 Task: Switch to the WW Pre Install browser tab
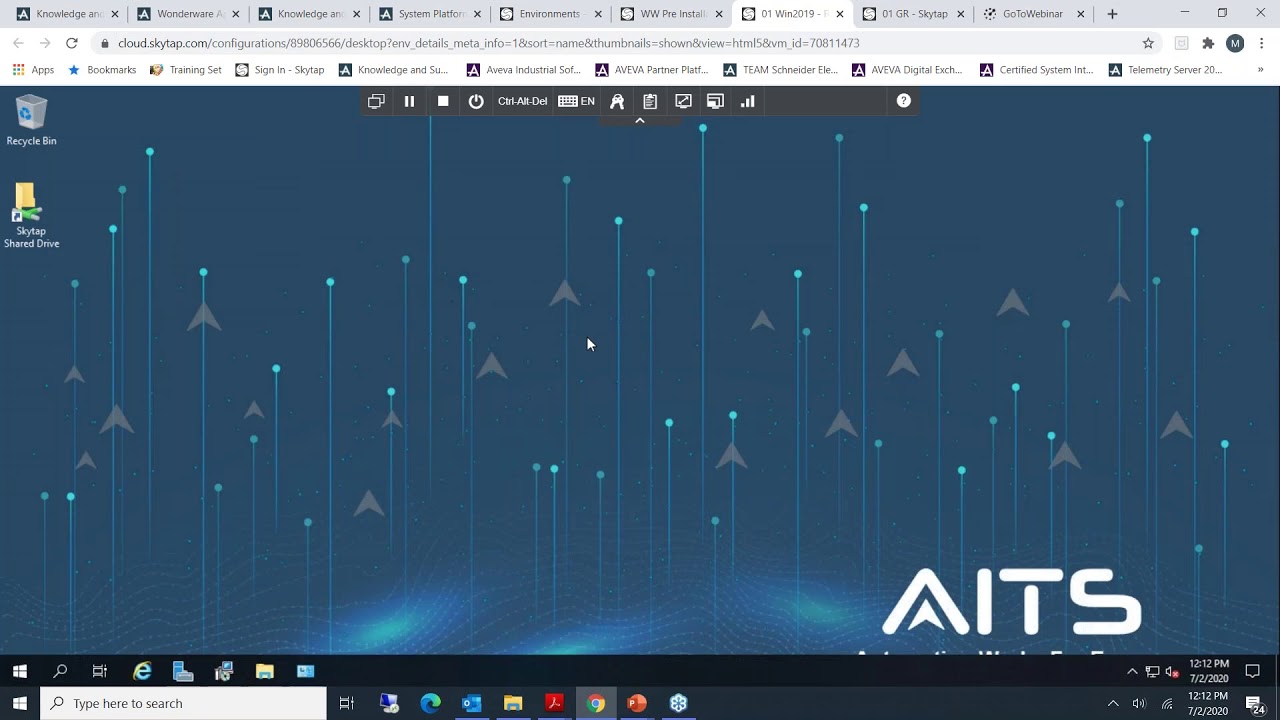[672, 14]
